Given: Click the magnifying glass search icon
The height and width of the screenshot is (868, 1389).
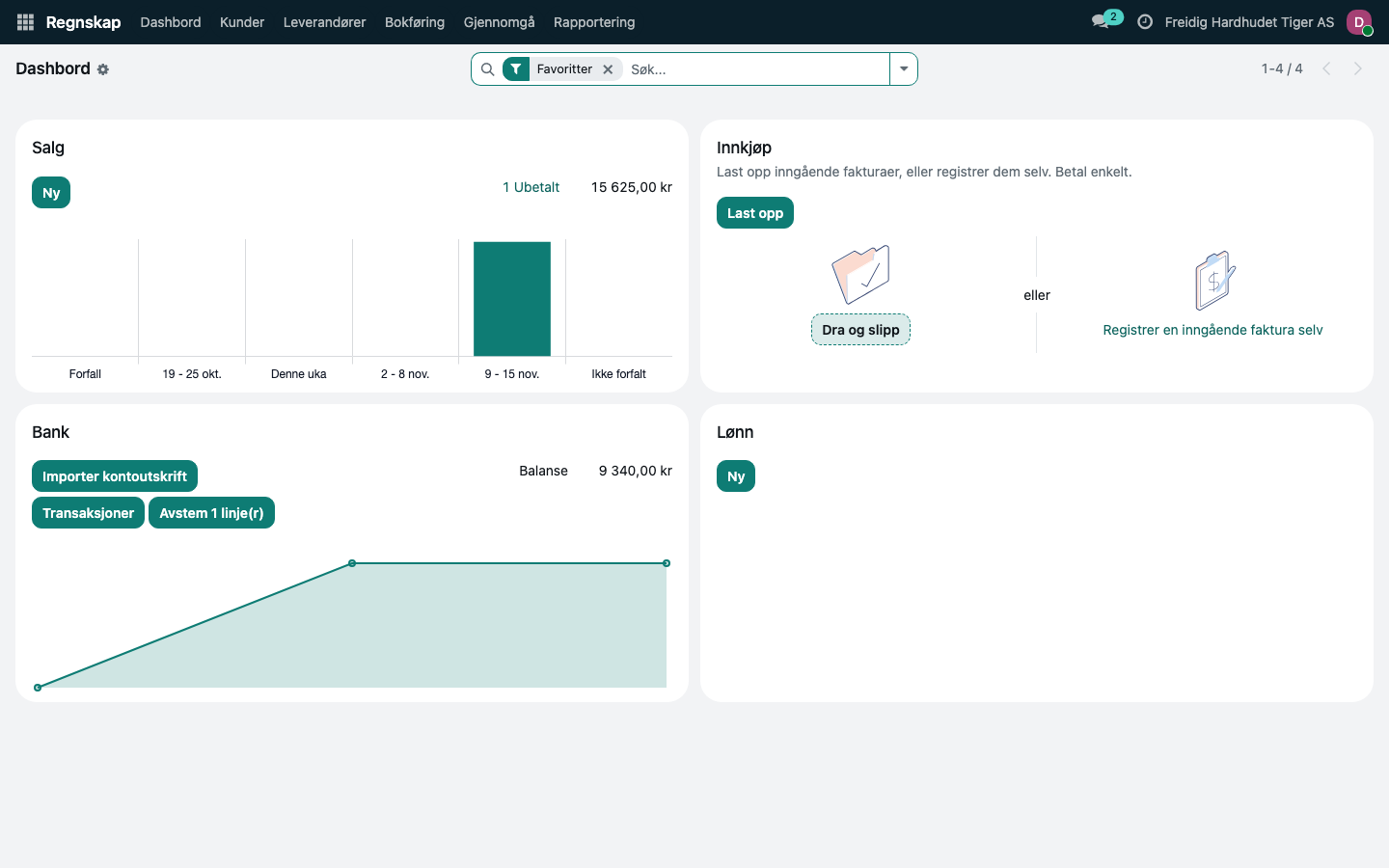Looking at the screenshot, I should click(487, 69).
